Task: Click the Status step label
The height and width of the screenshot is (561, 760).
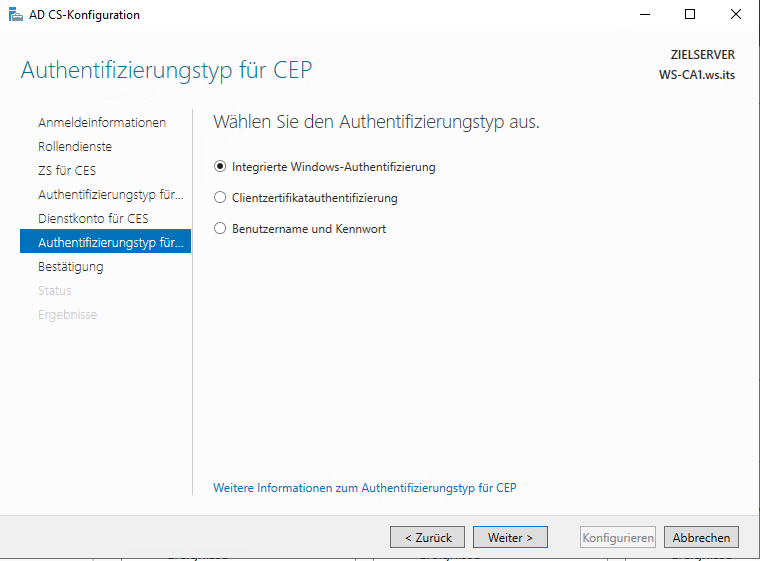Action: [x=55, y=291]
